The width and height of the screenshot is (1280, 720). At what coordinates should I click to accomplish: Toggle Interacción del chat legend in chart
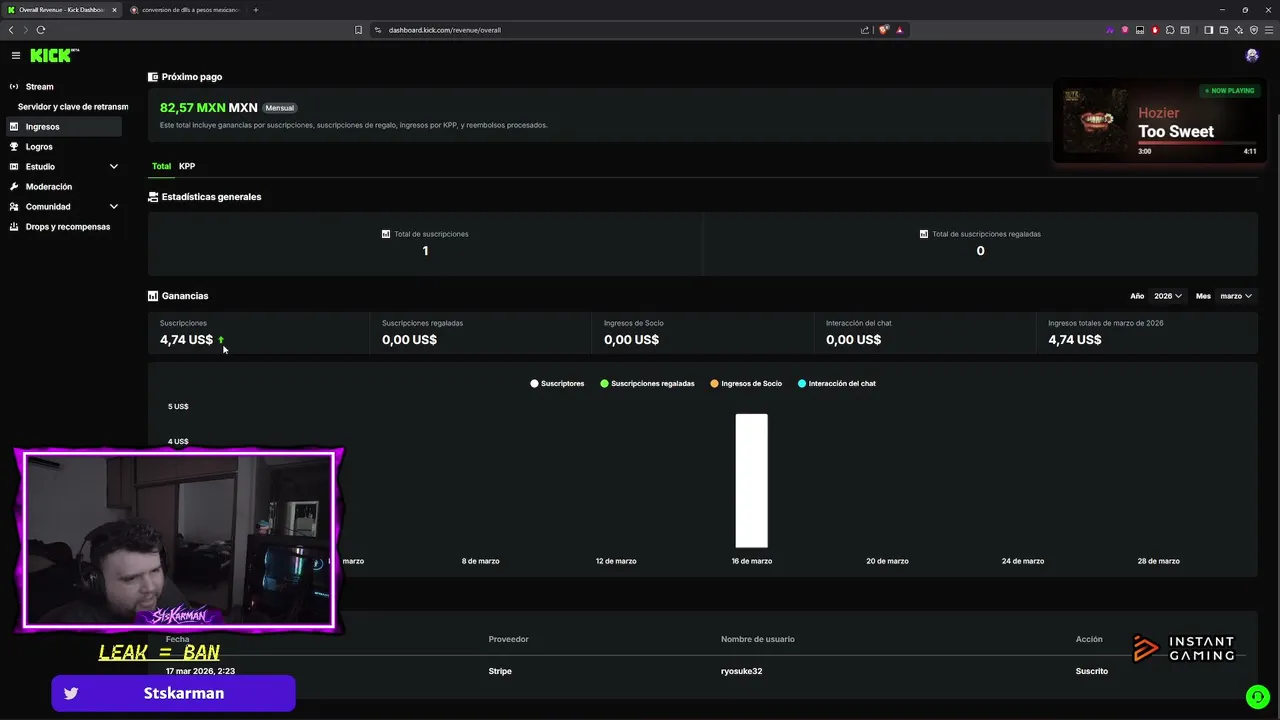[836, 384]
